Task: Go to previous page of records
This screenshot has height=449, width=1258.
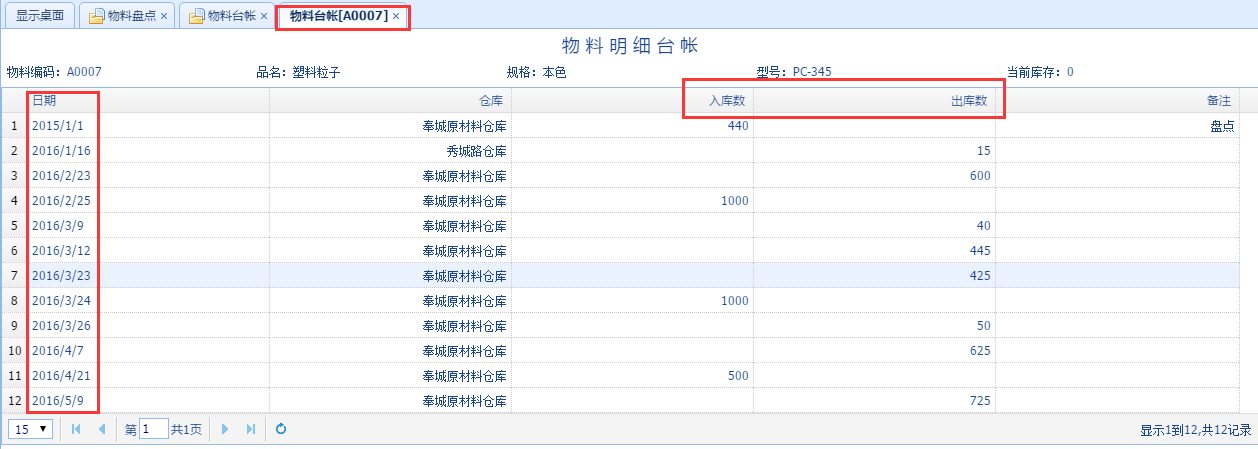Action: tap(101, 429)
